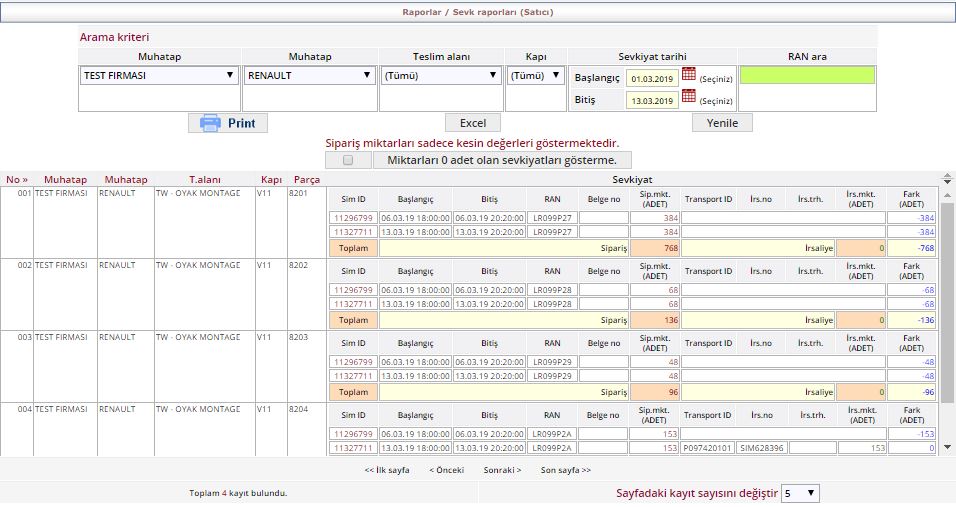
Task: Sort by the No » column header
Action: tap(17, 180)
